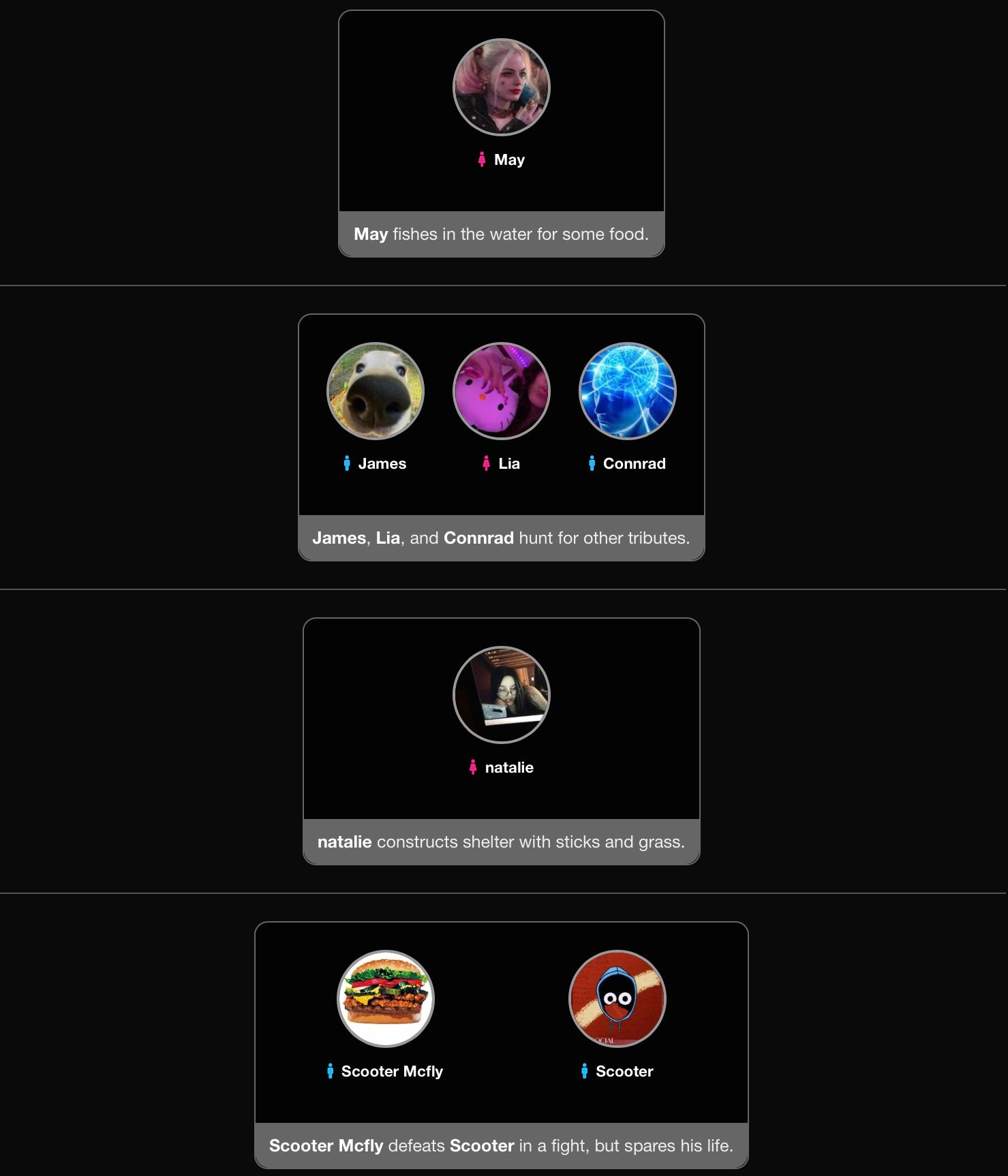The width and height of the screenshot is (1008, 1176).
Task: Click May's avatar picture
Action: [x=502, y=87]
